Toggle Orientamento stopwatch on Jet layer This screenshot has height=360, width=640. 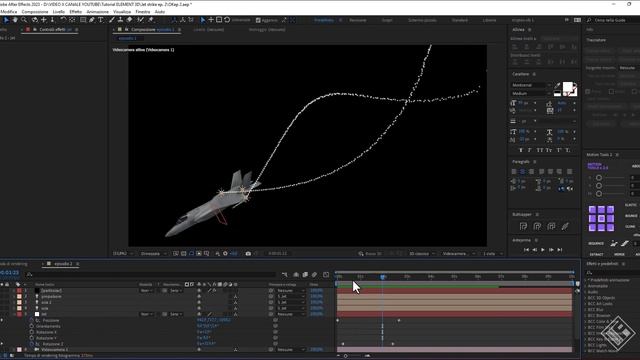point(32,327)
